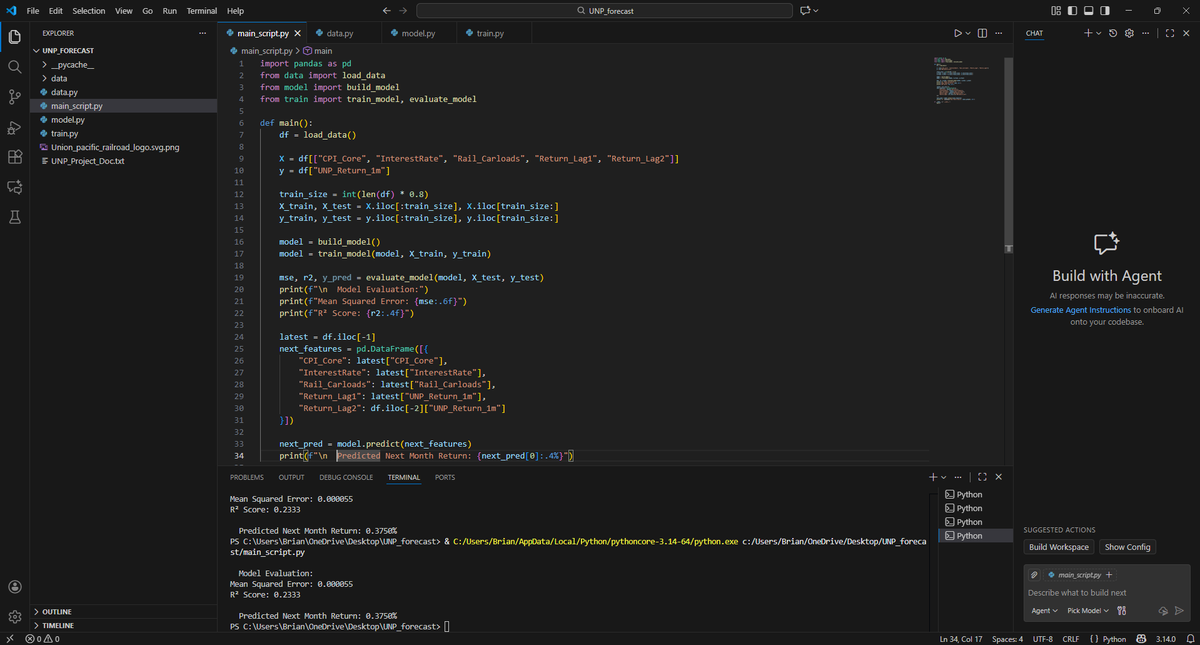Open the Explorer view in activity bar
The image size is (1200, 645).
[x=14, y=37]
